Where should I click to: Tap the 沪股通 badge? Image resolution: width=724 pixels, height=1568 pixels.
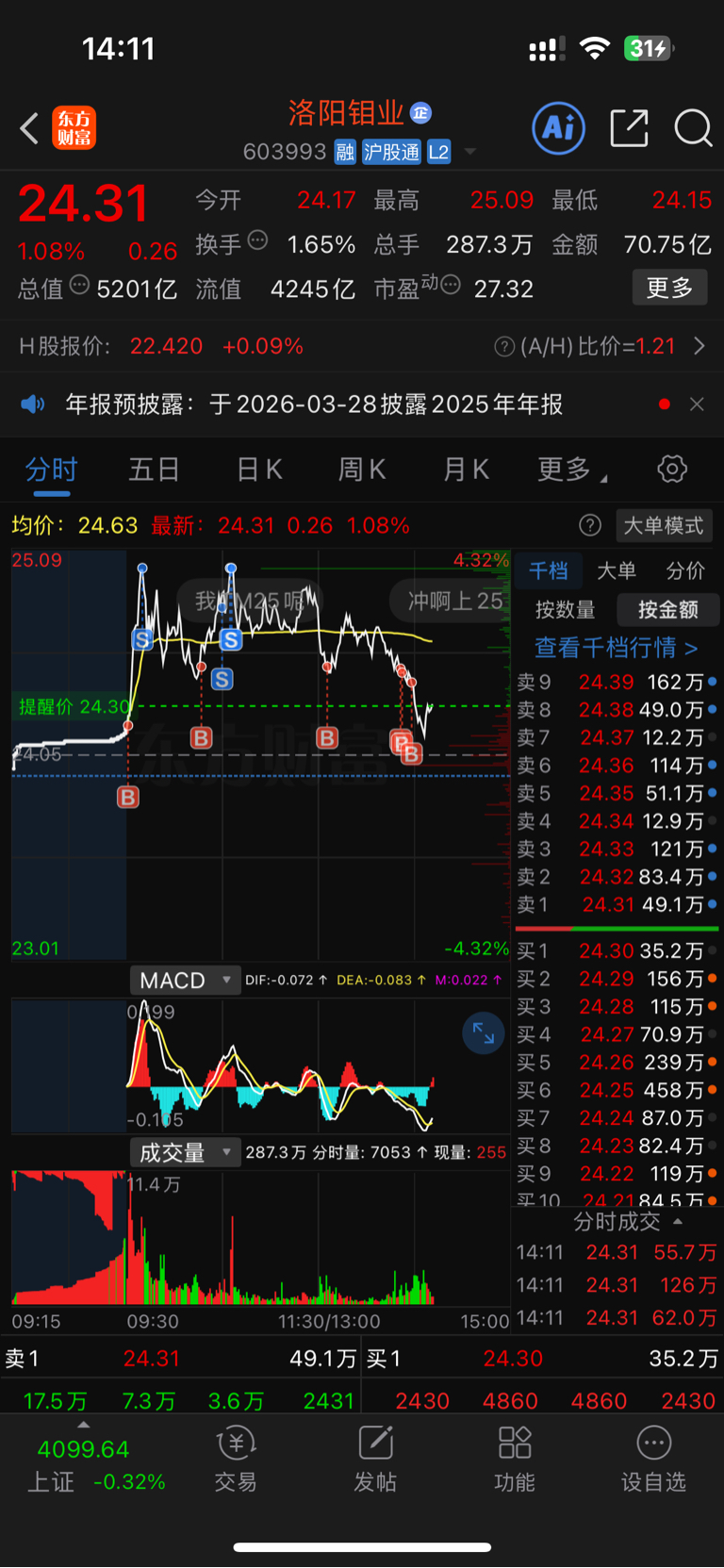(x=392, y=152)
